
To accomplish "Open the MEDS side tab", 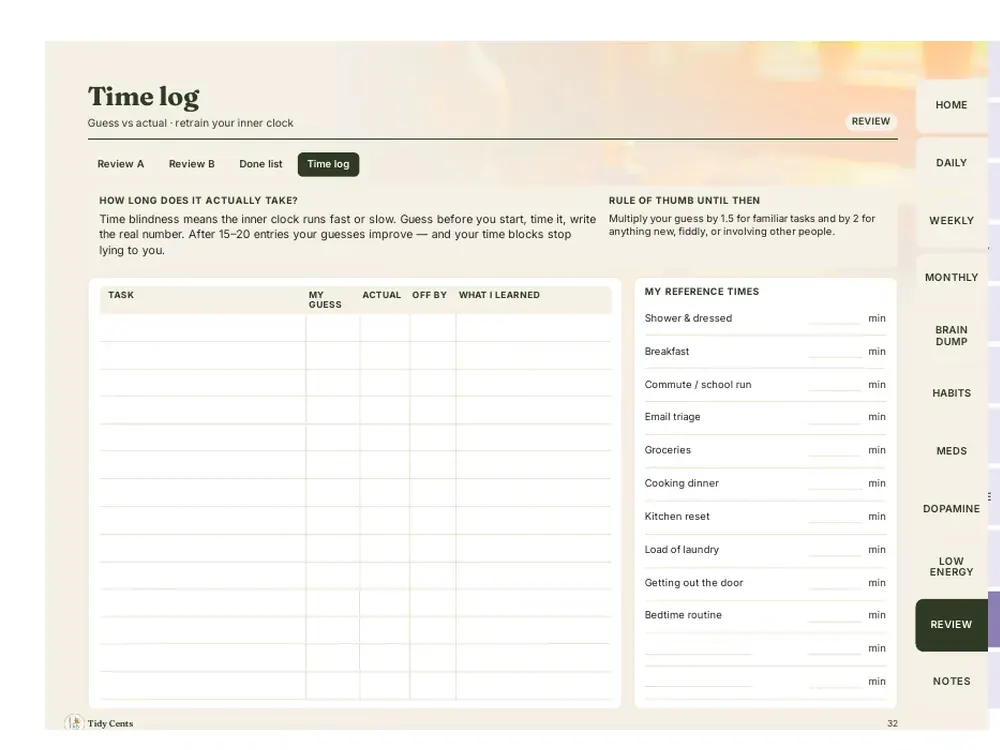I will click(x=952, y=451).
